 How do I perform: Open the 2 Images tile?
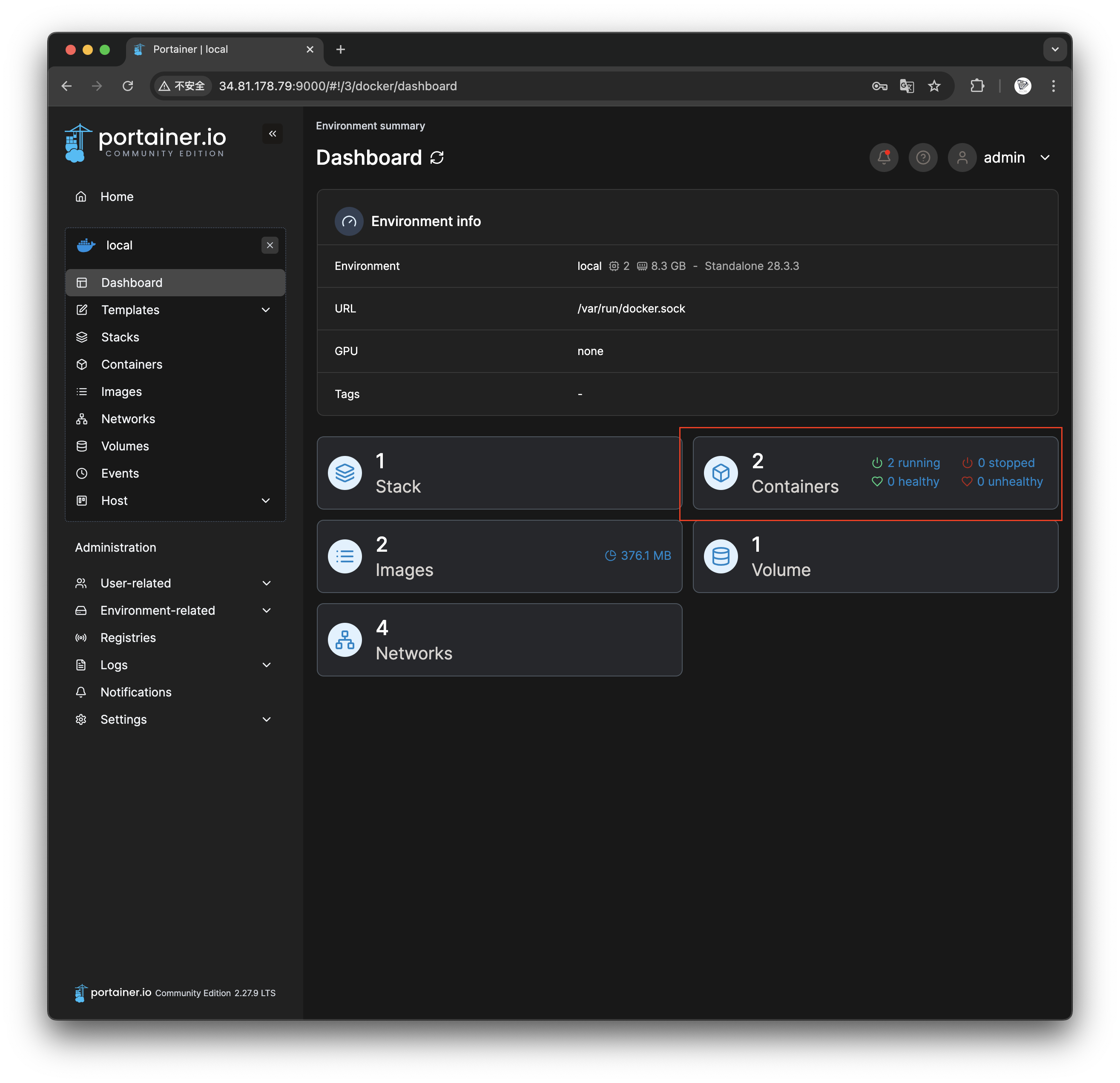pos(499,556)
